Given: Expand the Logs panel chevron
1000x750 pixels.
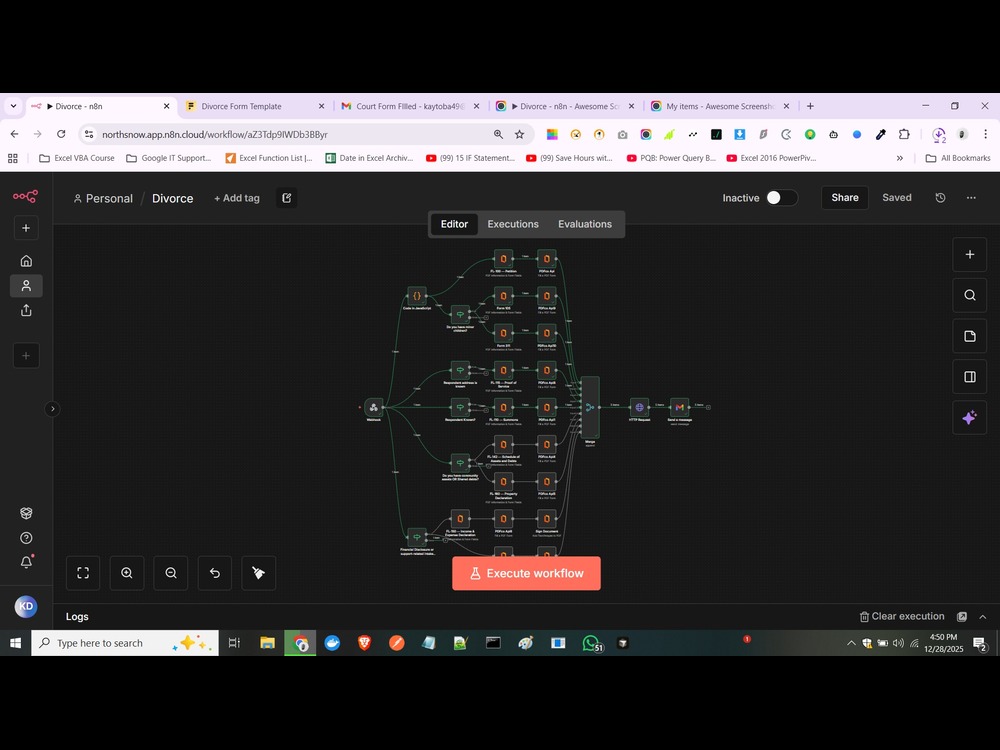Looking at the screenshot, I should pos(983,617).
